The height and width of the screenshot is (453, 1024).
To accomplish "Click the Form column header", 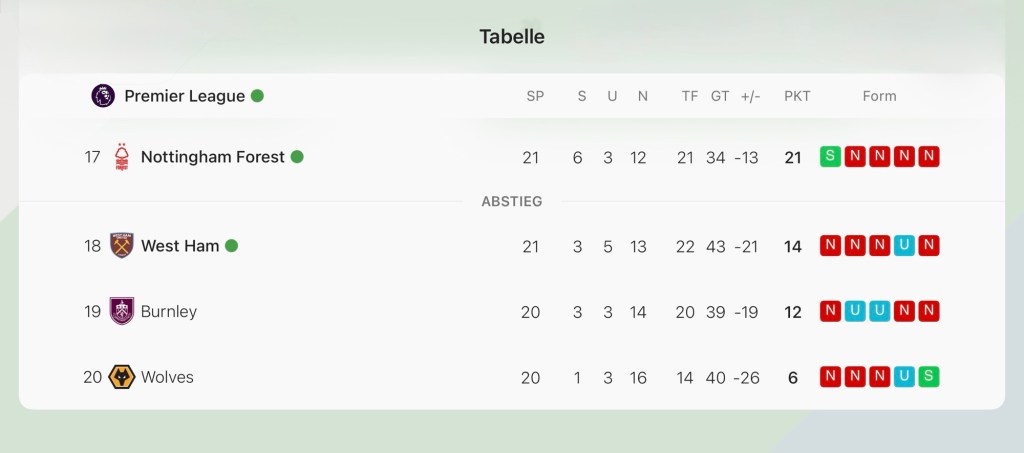I will pos(879,96).
